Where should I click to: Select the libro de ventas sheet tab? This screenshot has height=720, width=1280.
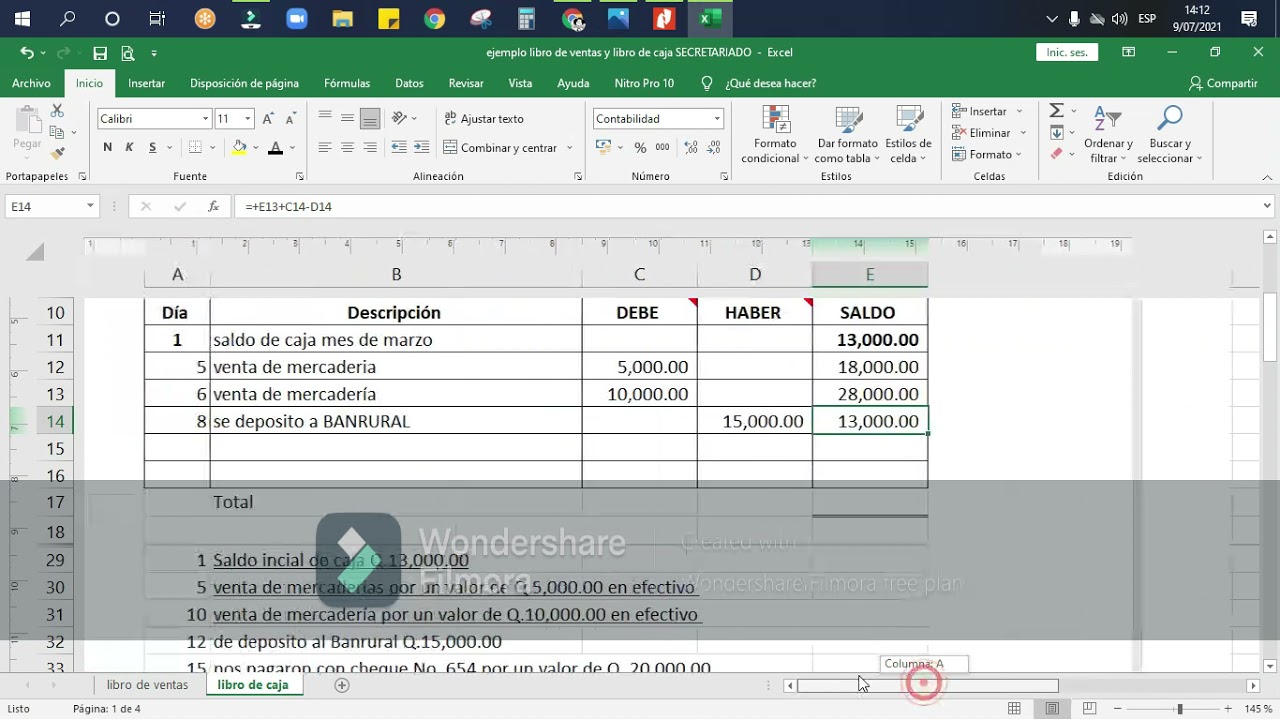(147, 685)
